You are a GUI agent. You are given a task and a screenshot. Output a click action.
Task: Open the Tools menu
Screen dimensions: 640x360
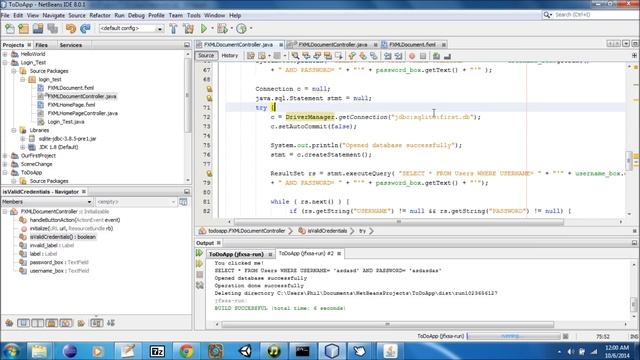coord(193,16)
